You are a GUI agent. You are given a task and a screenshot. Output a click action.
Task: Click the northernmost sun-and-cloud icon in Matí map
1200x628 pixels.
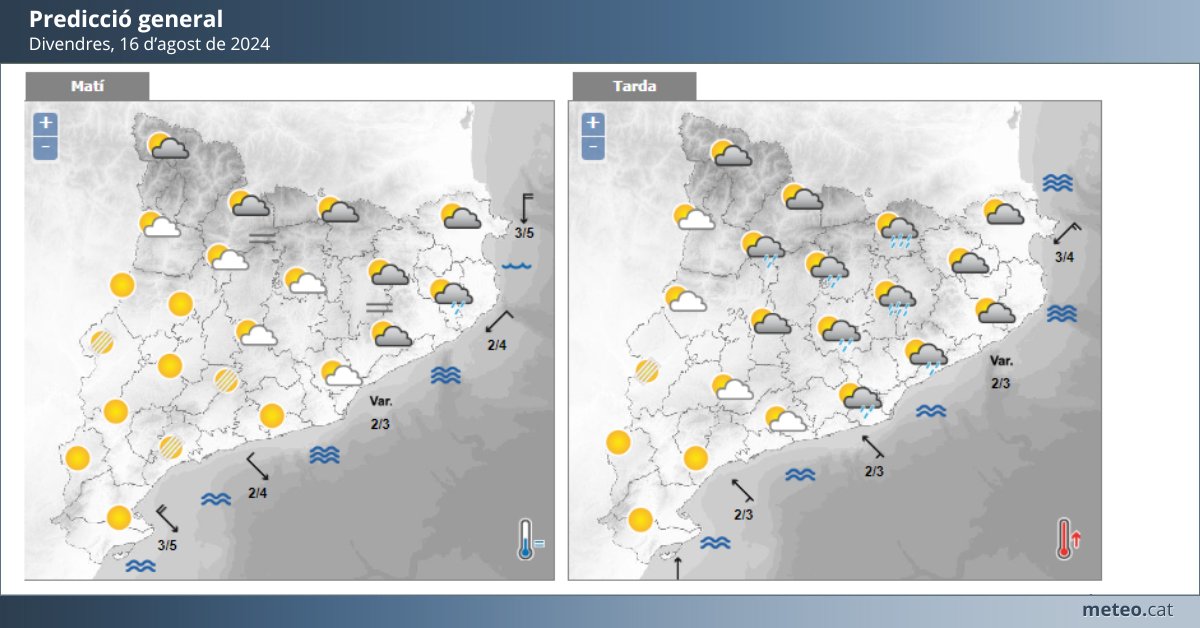(169, 147)
